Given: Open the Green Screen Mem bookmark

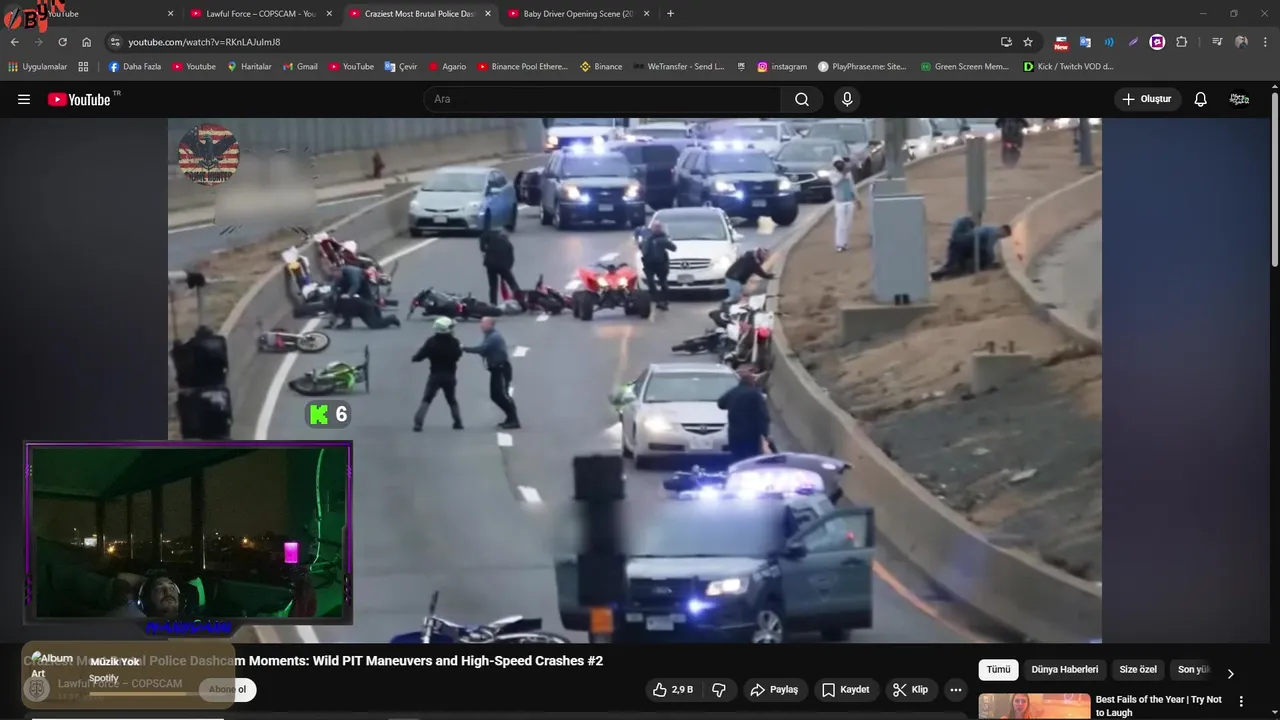Looking at the screenshot, I should click(x=964, y=67).
